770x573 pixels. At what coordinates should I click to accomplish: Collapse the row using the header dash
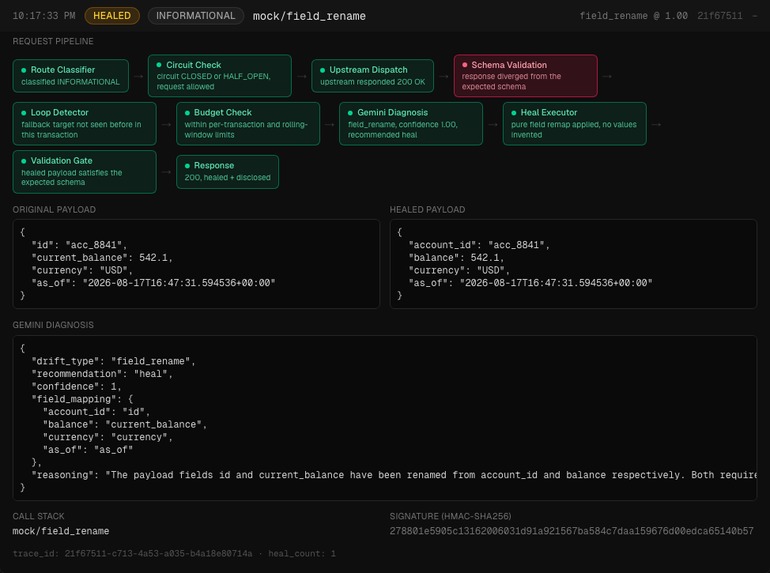click(754, 16)
